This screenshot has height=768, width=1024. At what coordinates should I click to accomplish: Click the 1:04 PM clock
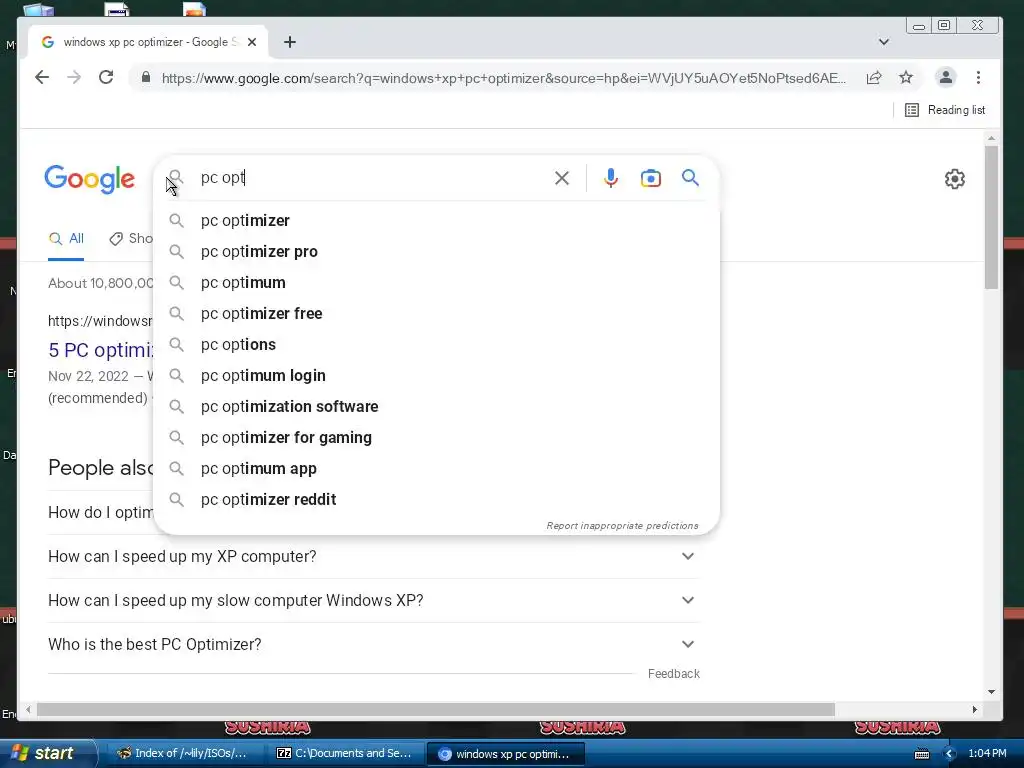click(x=987, y=754)
